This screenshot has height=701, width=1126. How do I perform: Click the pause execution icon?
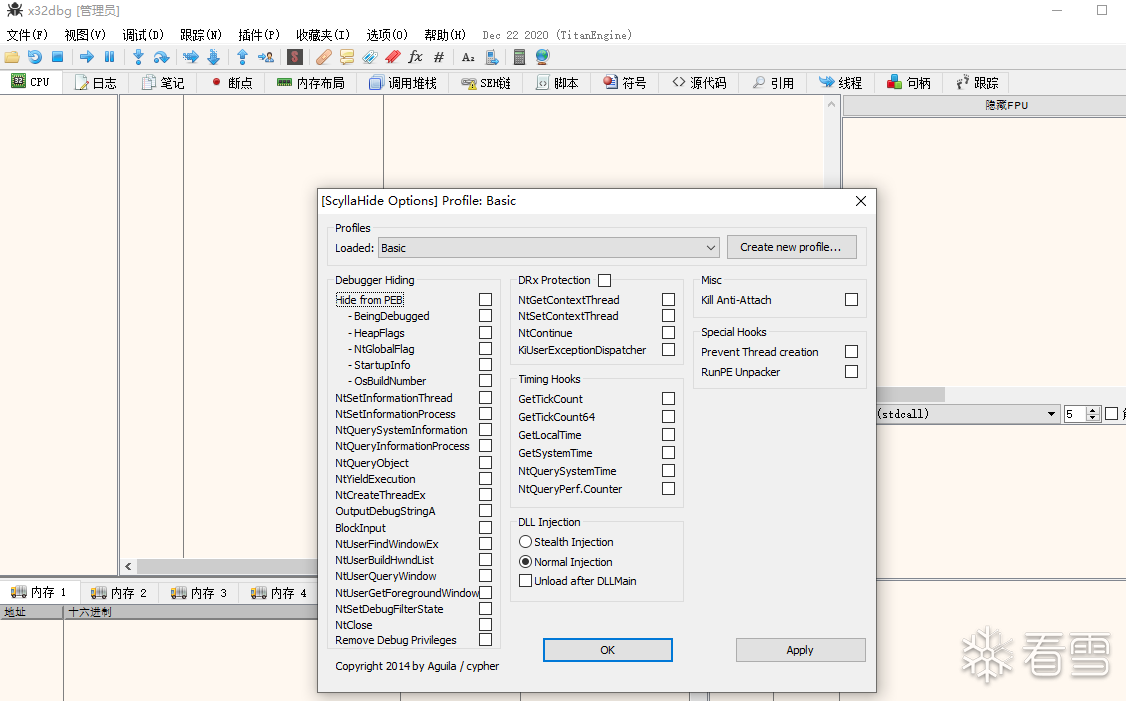click(109, 57)
